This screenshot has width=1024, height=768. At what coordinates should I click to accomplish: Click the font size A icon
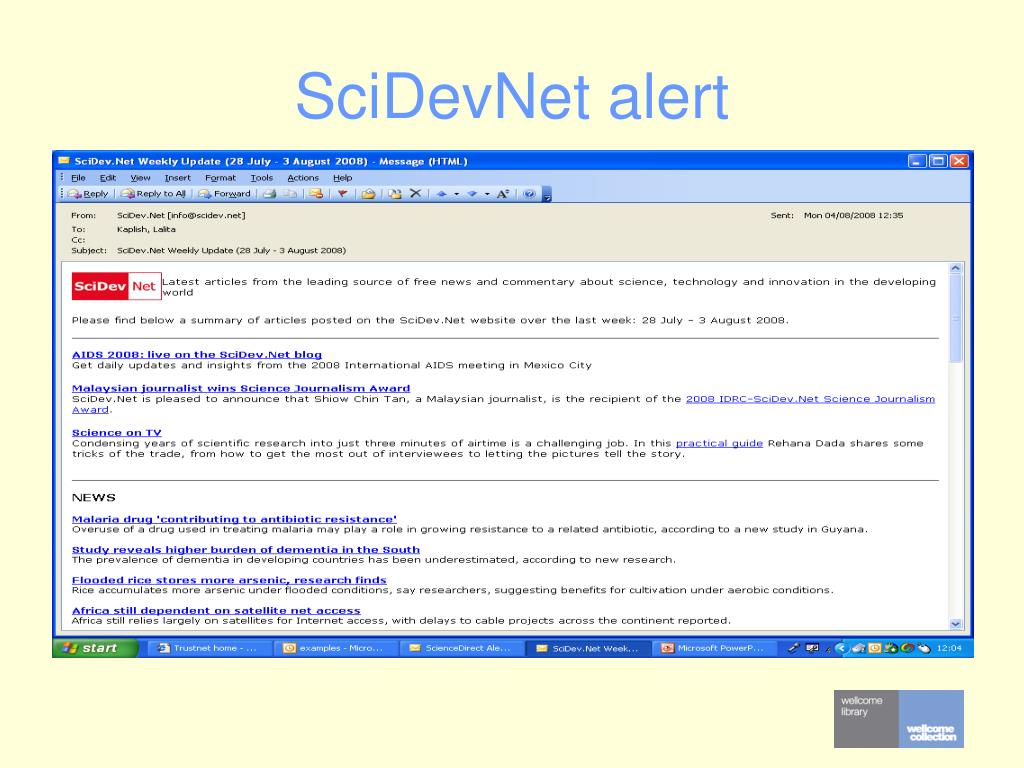[x=502, y=194]
